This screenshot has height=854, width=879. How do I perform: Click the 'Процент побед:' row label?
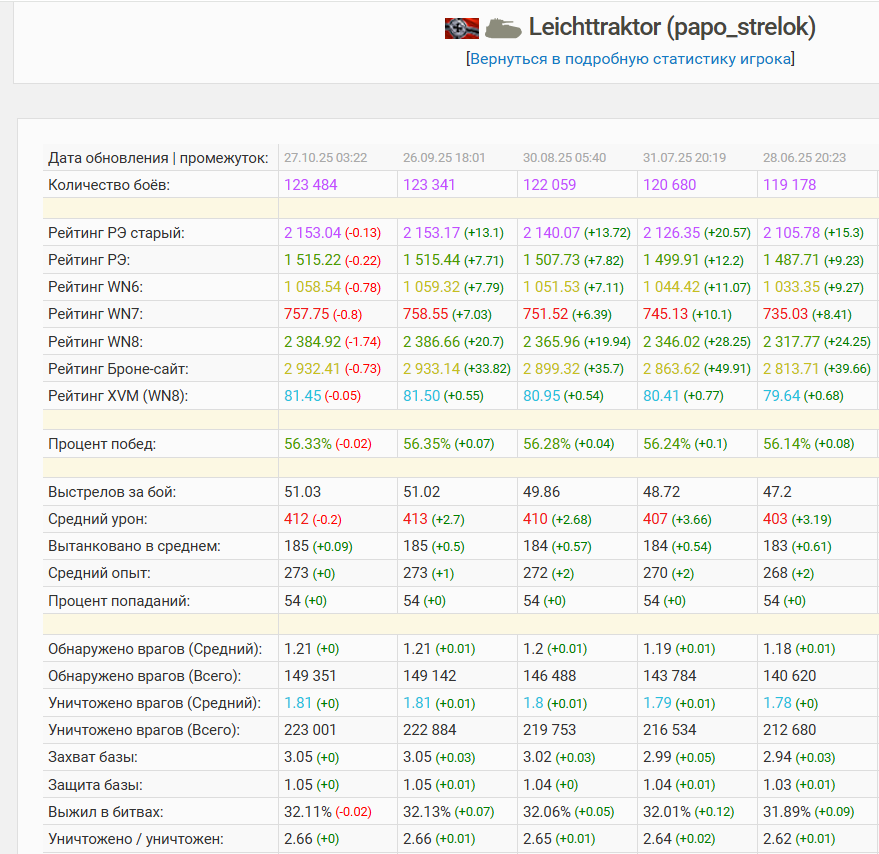point(102,444)
